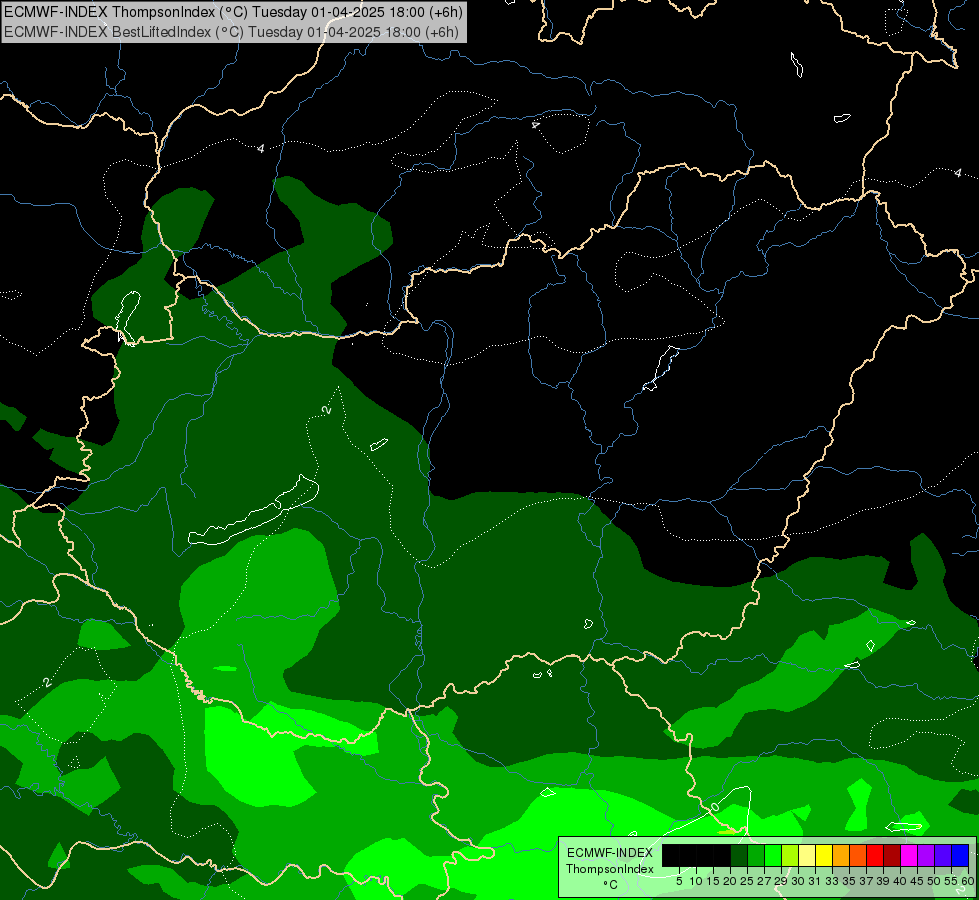
Task: Select the purple 45–50 legend swatch
Action: pyautogui.click(x=927, y=856)
